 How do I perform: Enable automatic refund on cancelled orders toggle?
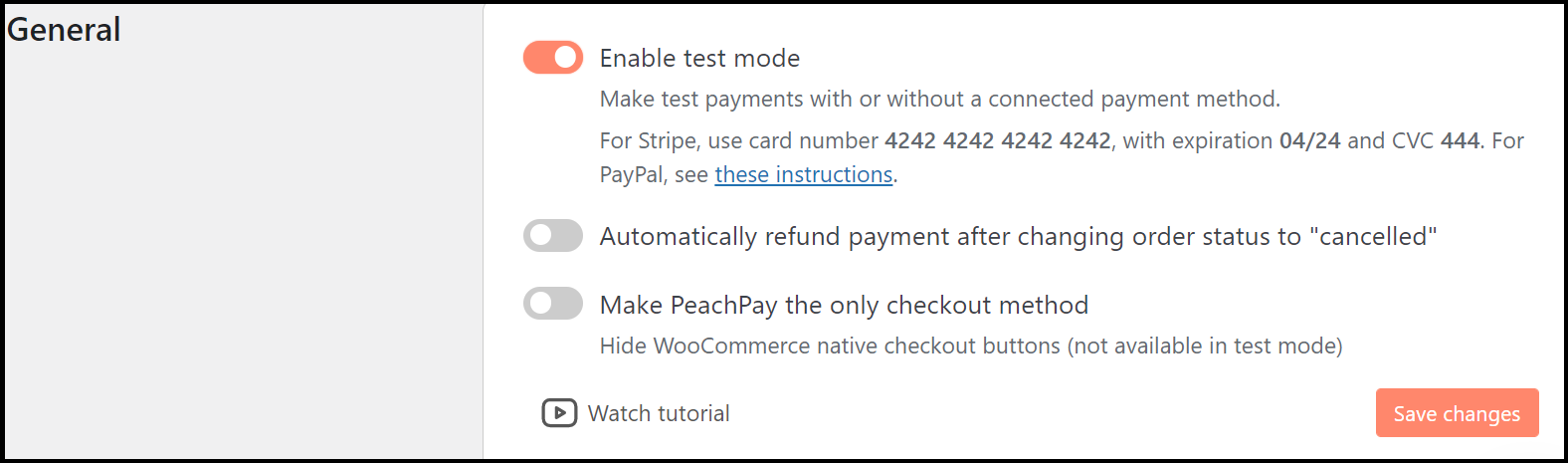click(x=553, y=236)
